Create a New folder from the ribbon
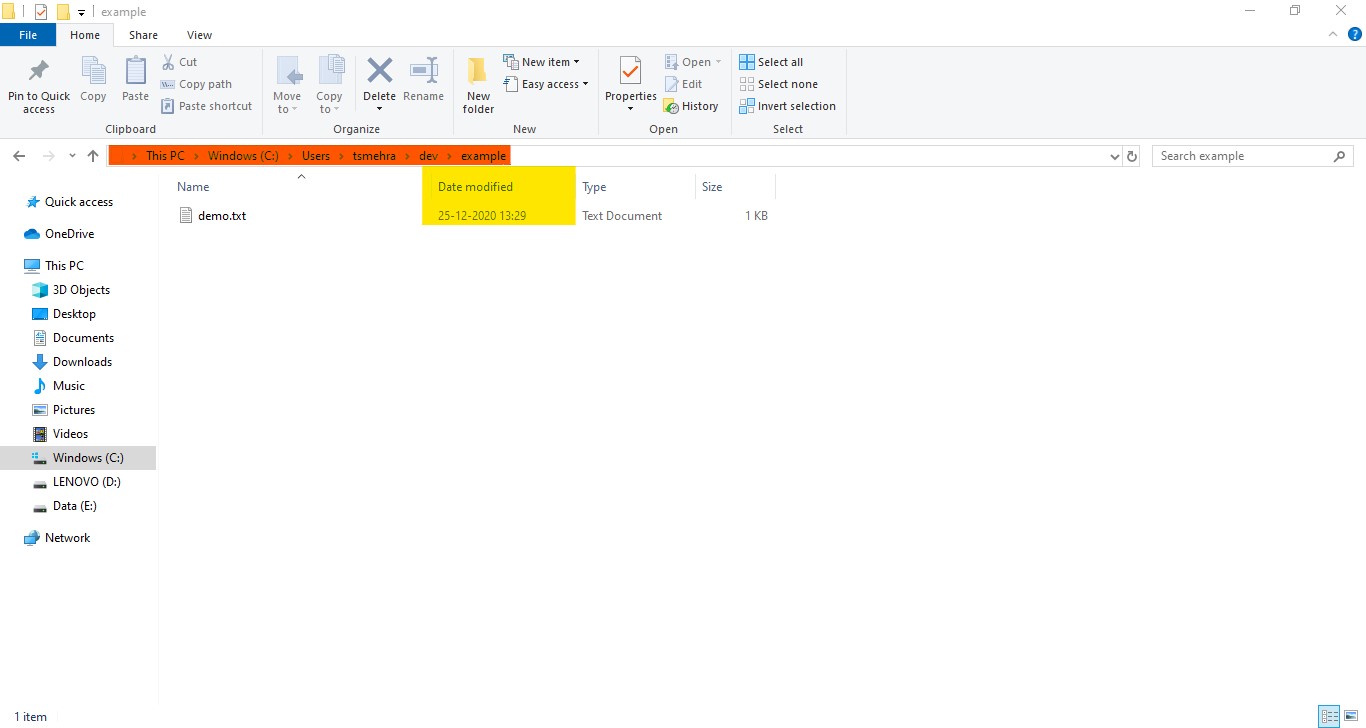 tap(478, 72)
